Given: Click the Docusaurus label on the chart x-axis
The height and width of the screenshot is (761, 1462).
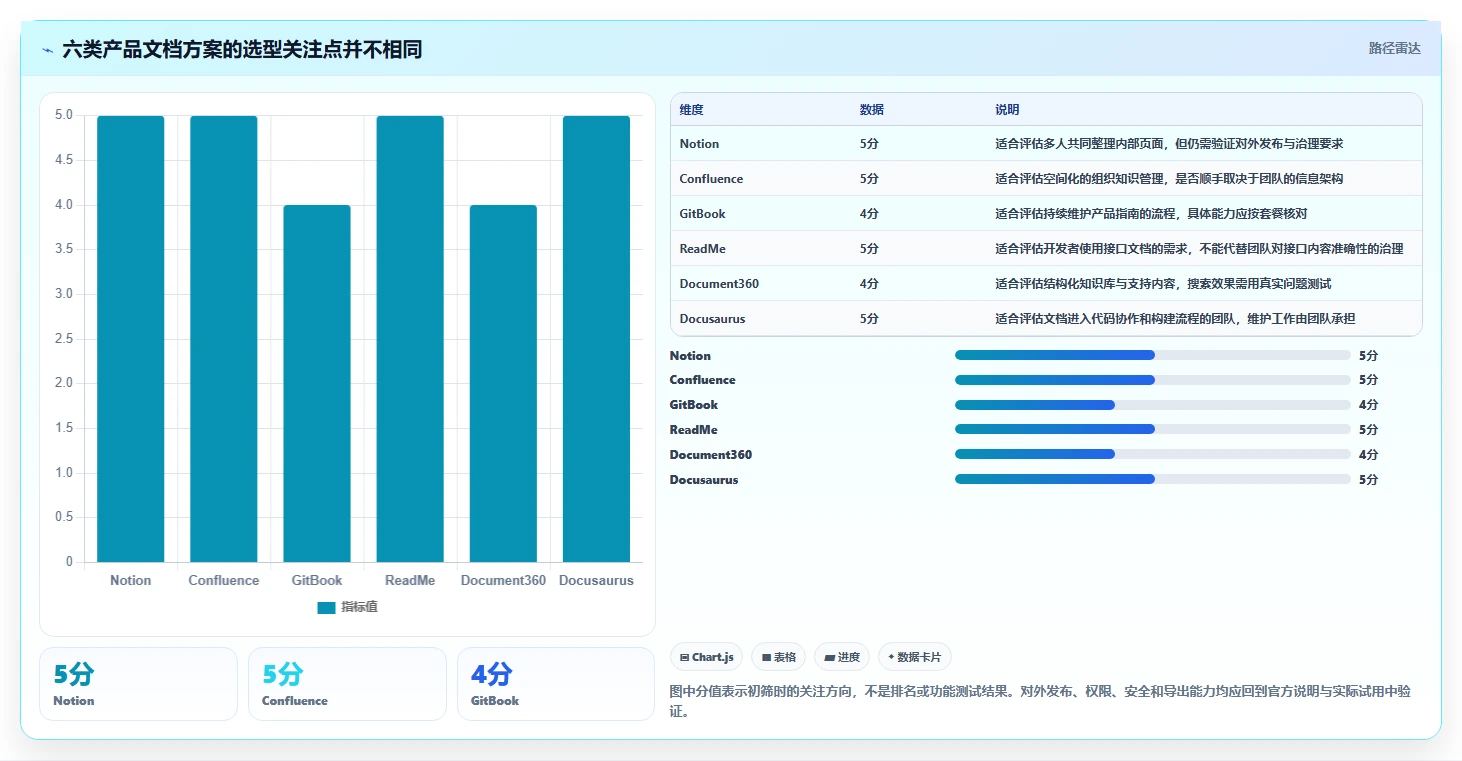Looking at the screenshot, I should click(x=596, y=581).
